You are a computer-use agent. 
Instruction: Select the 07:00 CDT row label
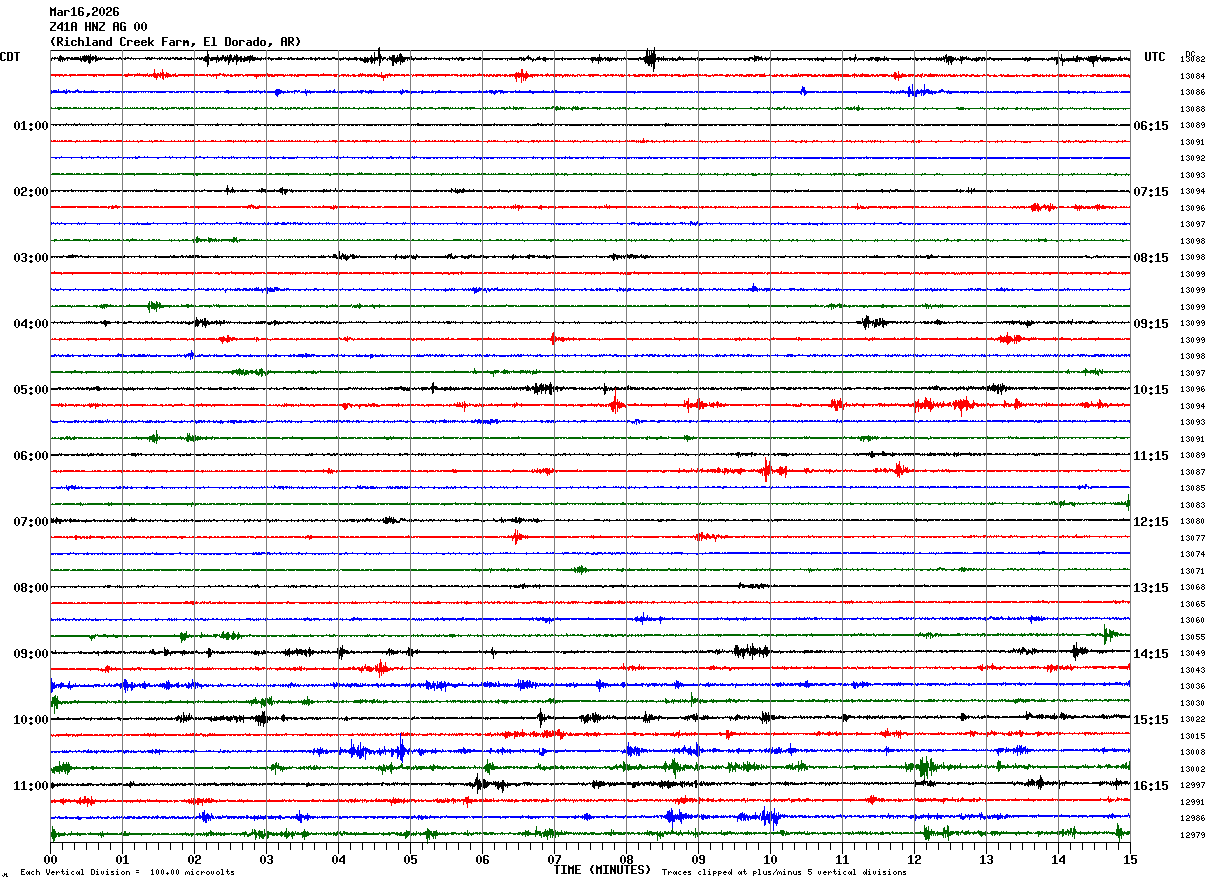(31, 522)
